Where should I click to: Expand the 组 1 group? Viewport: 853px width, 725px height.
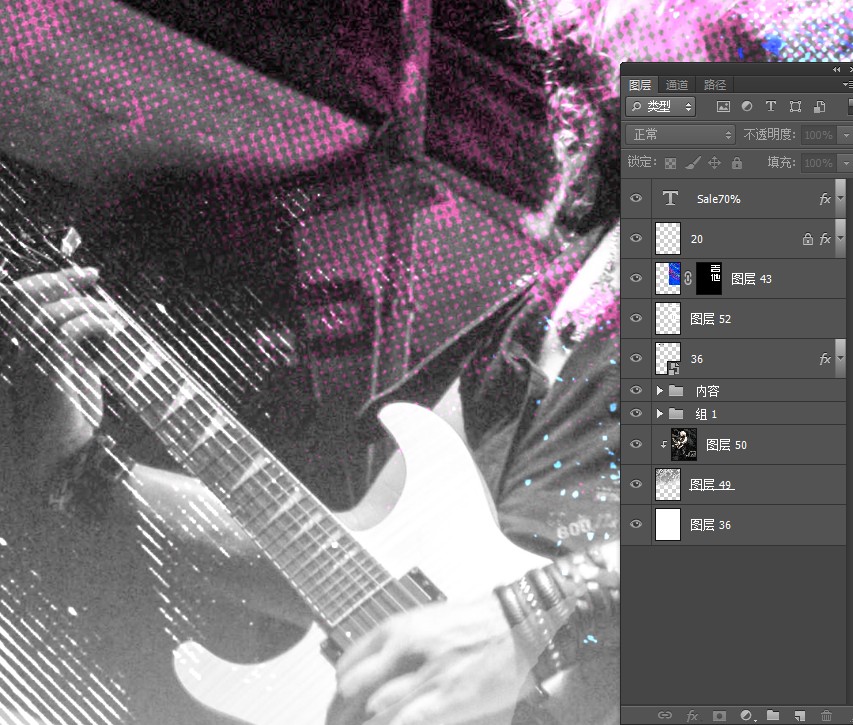click(659, 414)
